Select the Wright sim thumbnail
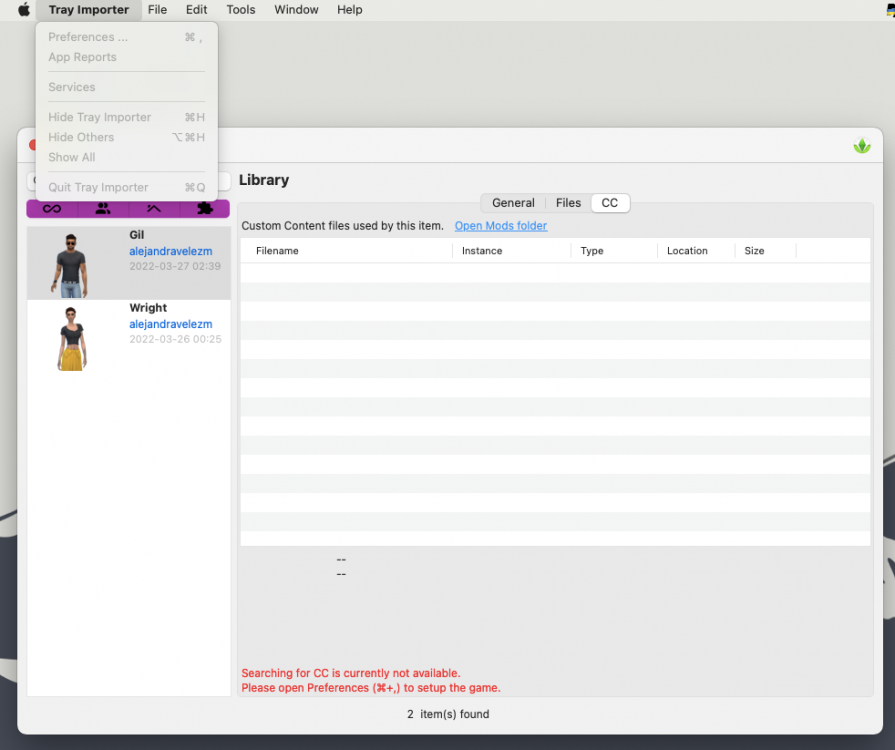This screenshot has height=750, width=895. pos(71,339)
